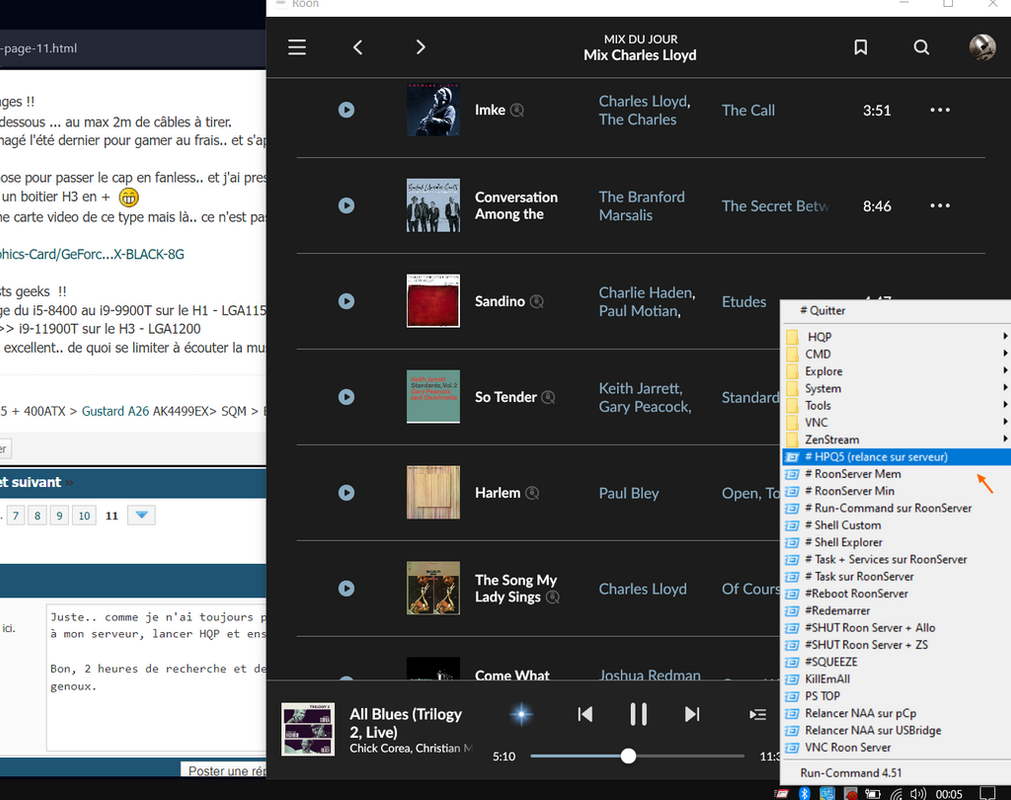Image resolution: width=1011 pixels, height=800 pixels.
Task: Play Conversation Among the track
Action: [x=346, y=205]
